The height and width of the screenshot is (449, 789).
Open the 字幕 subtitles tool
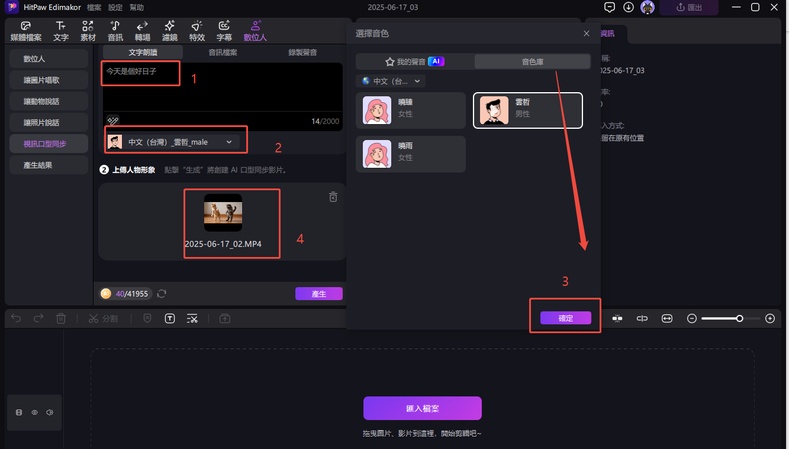click(x=225, y=29)
